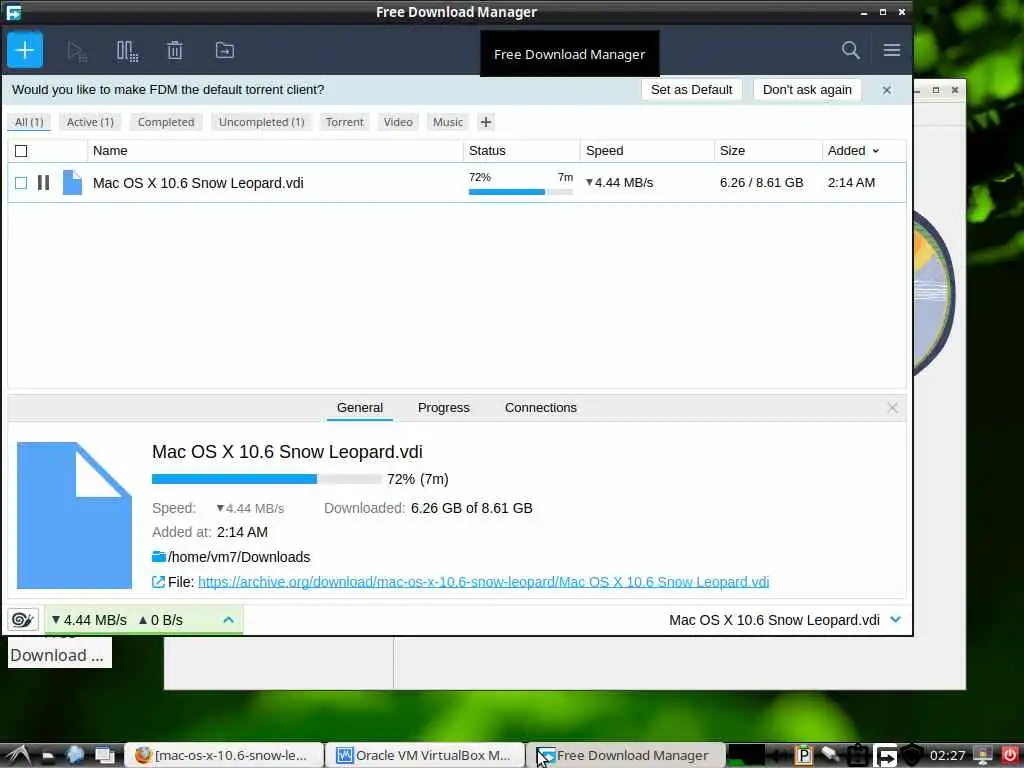Screen dimensions: 1024x768
Task: Open the Progress details tab
Action: point(443,408)
